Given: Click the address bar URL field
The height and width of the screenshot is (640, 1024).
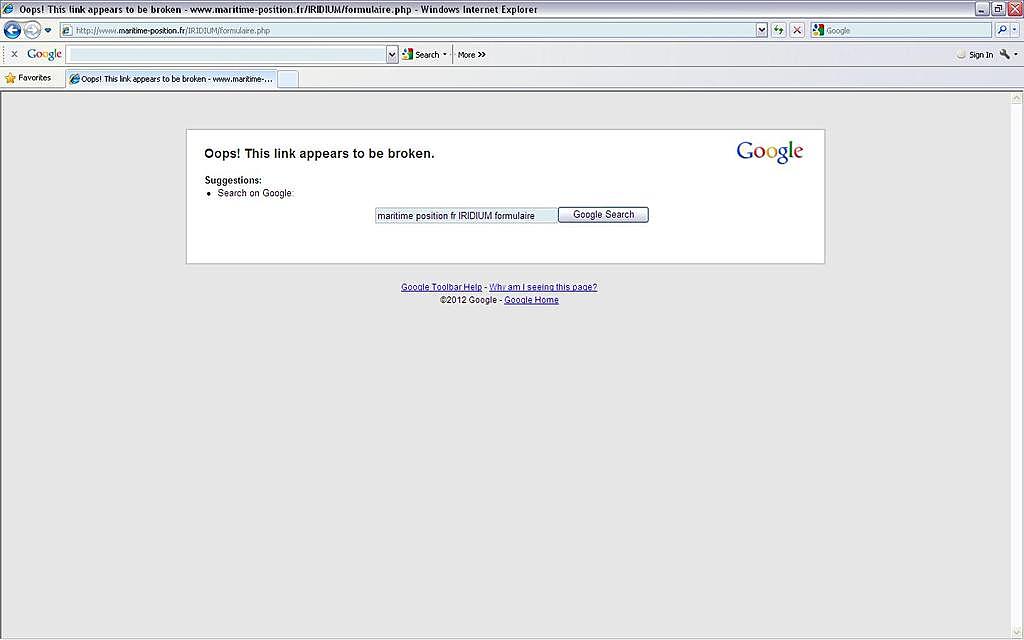Looking at the screenshot, I should tap(408, 30).
